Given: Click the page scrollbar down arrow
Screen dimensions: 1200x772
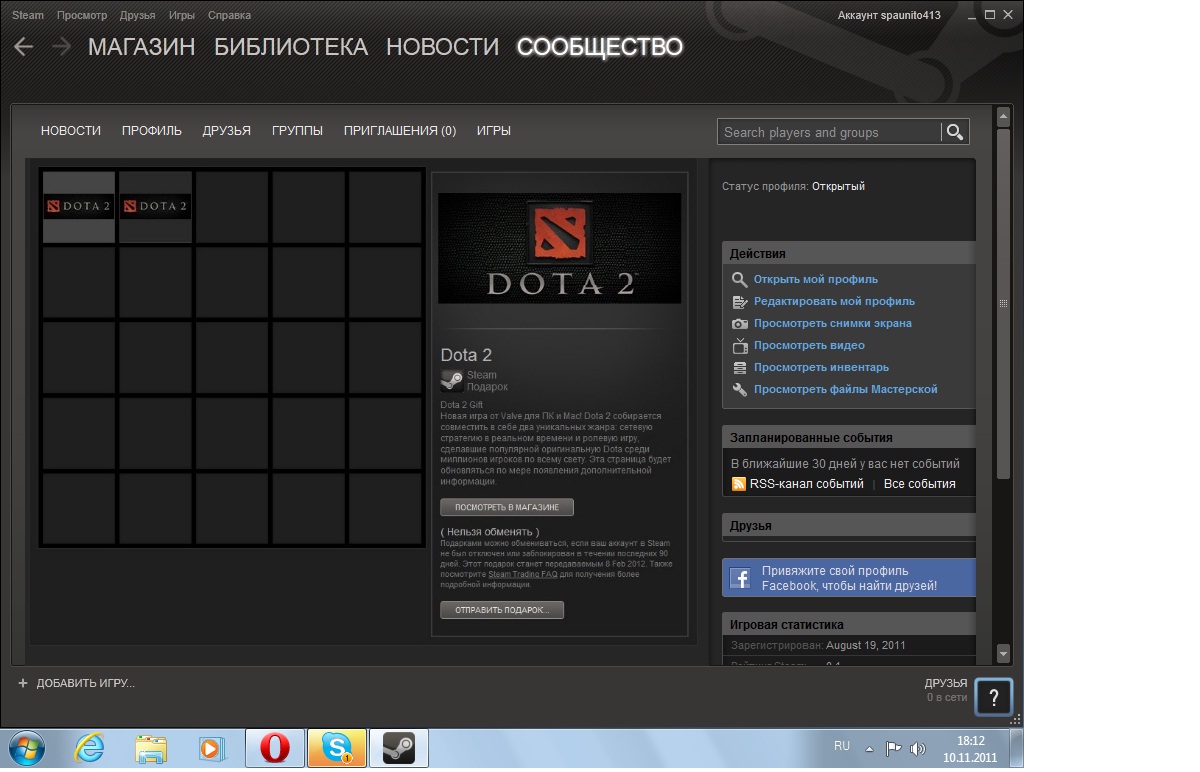Looking at the screenshot, I should [x=1004, y=654].
